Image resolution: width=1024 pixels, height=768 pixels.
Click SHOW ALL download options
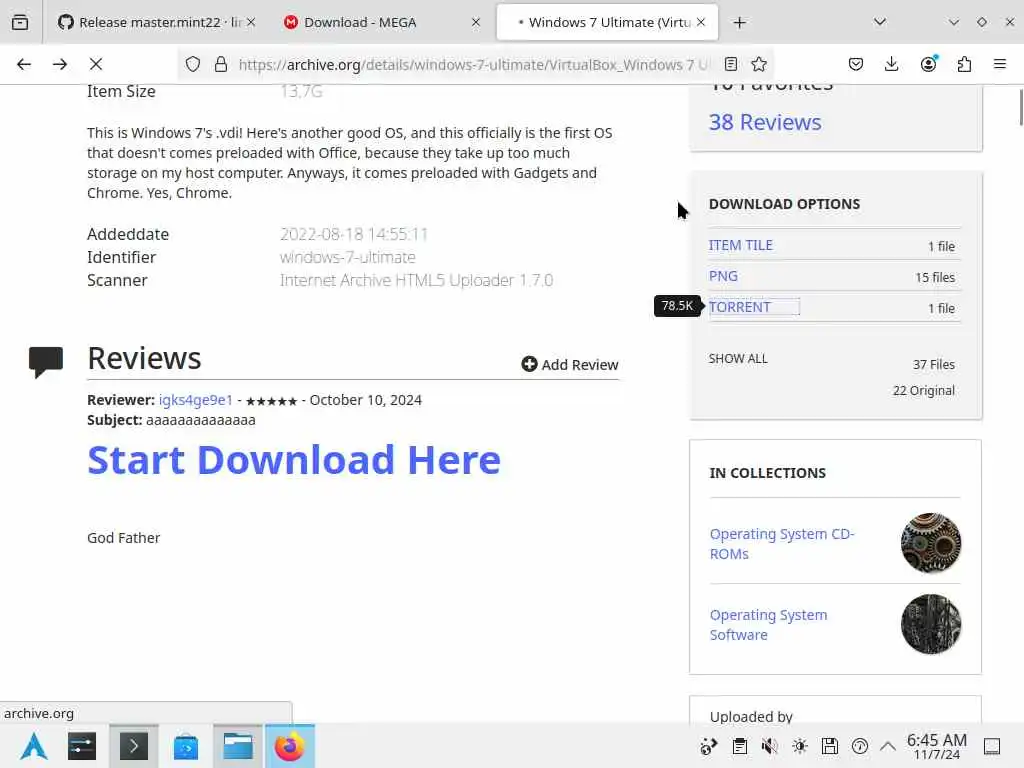pyautogui.click(x=738, y=359)
